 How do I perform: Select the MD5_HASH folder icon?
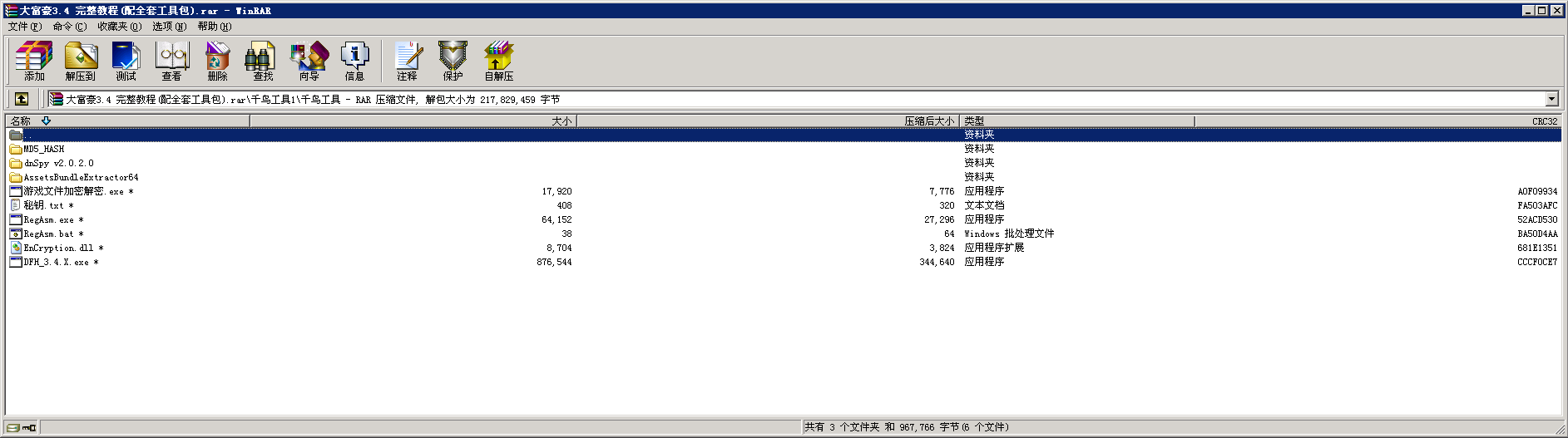pyautogui.click(x=16, y=150)
